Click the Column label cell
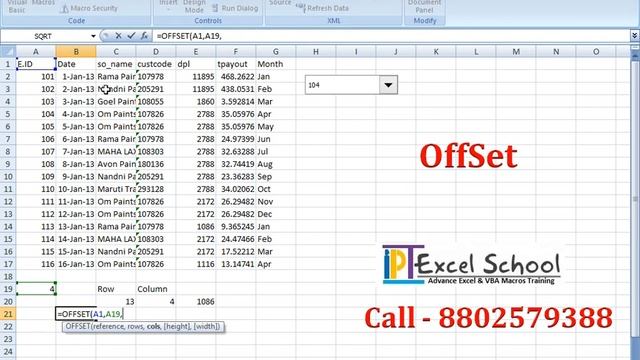The image size is (640, 360). (x=156, y=289)
